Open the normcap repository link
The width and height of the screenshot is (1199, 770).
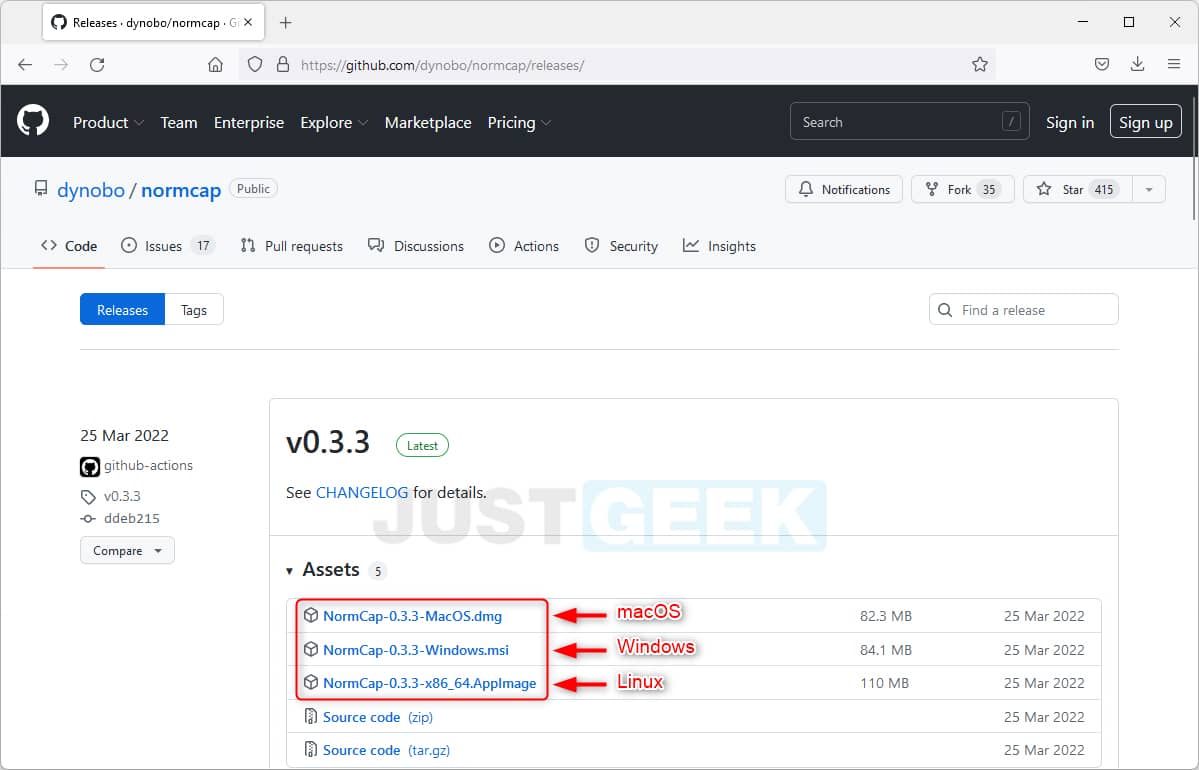181,190
